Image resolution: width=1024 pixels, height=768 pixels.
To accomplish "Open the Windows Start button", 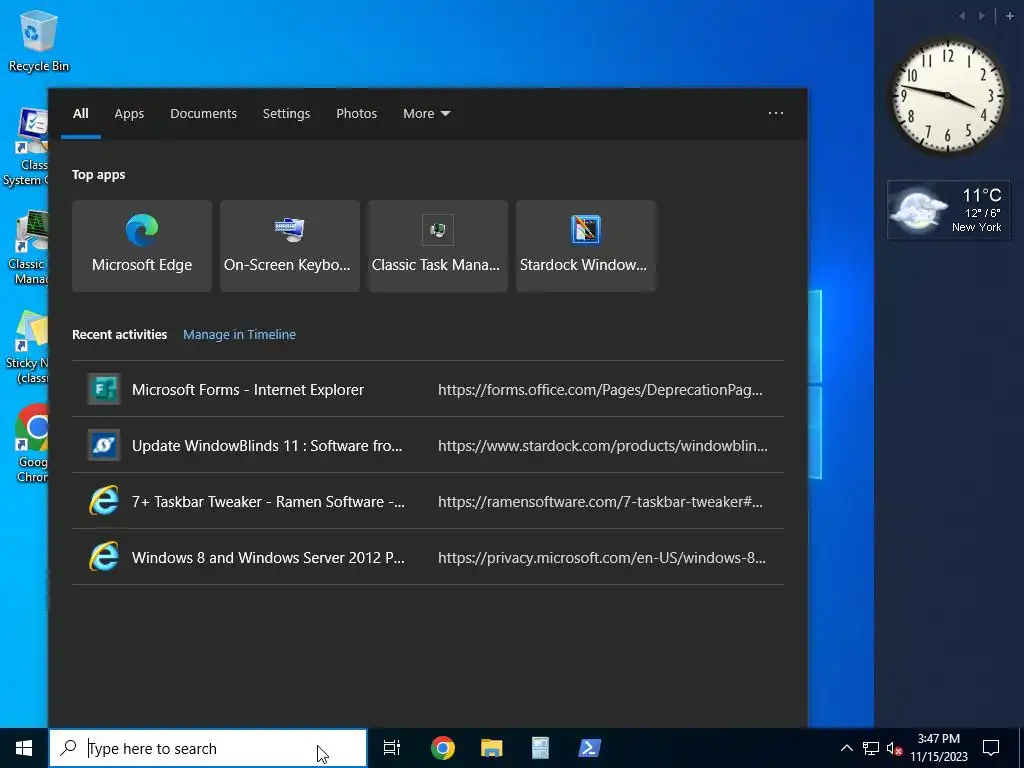I will pyautogui.click(x=24, y=748).
